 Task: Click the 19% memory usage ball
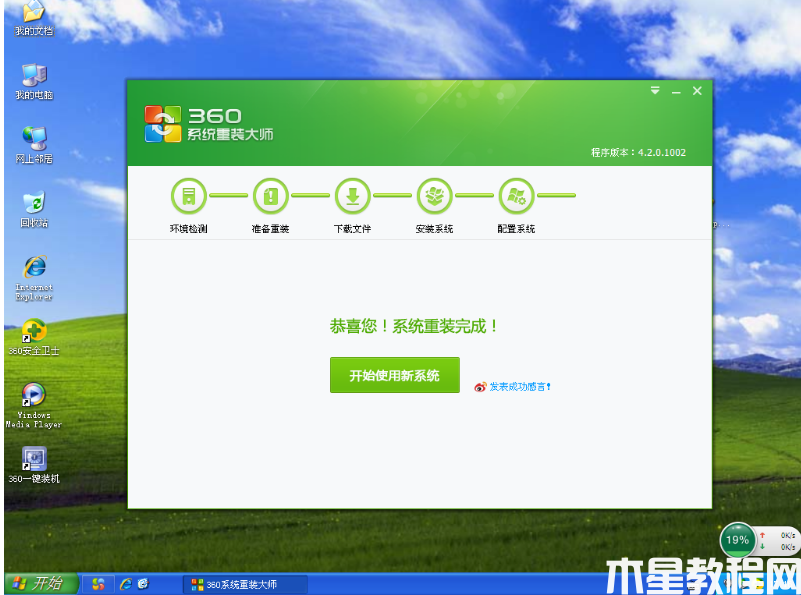pyautogui.click(x=737, y=540)
